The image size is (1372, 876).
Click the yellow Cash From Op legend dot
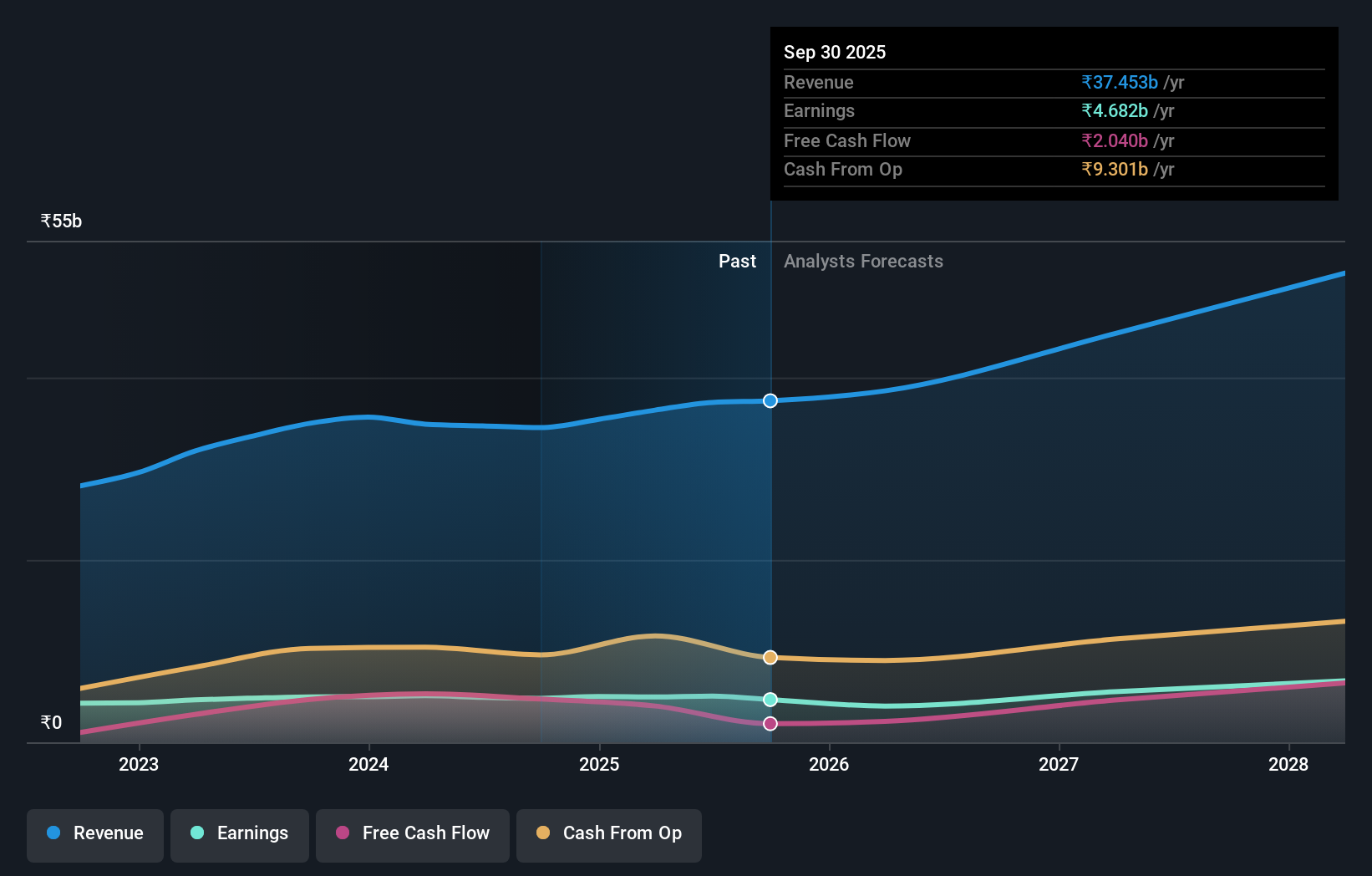543,833
